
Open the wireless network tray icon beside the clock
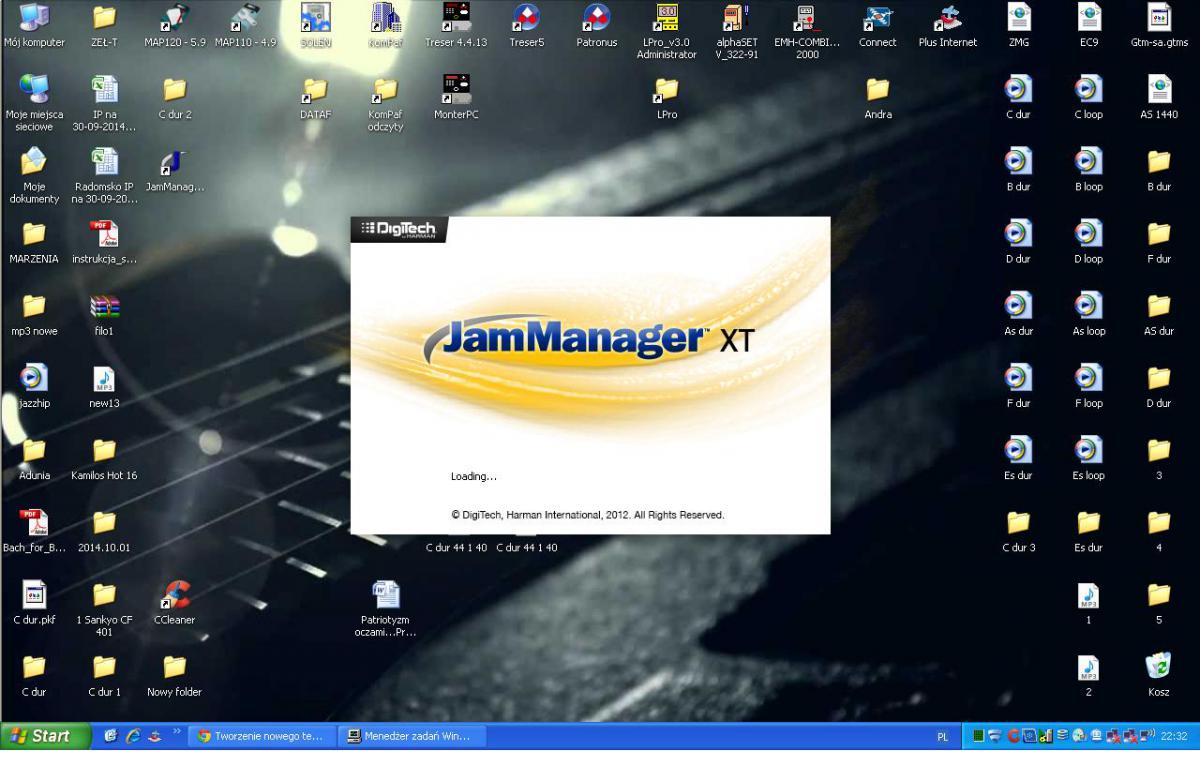point(1149,737)
